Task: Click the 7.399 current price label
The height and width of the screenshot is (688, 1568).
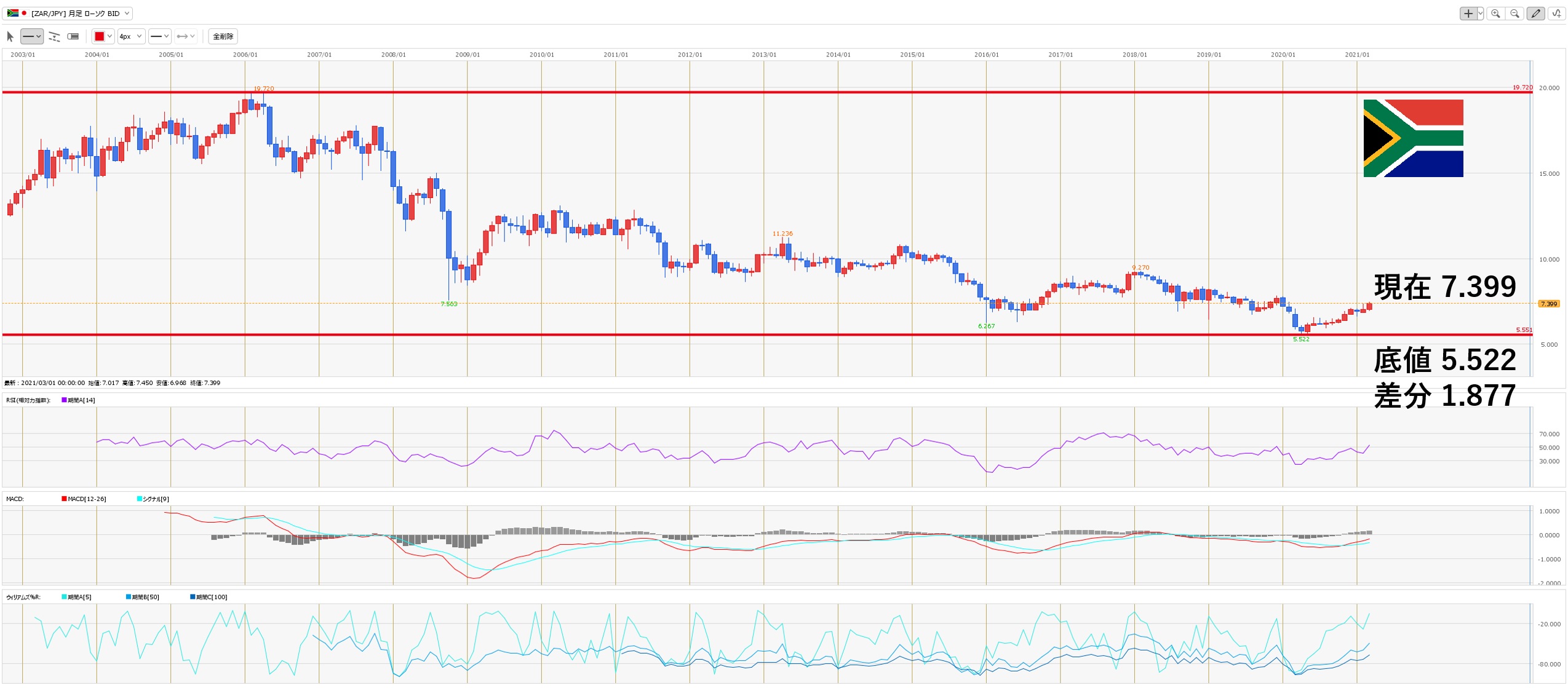Action: [x=1548, y=304]
